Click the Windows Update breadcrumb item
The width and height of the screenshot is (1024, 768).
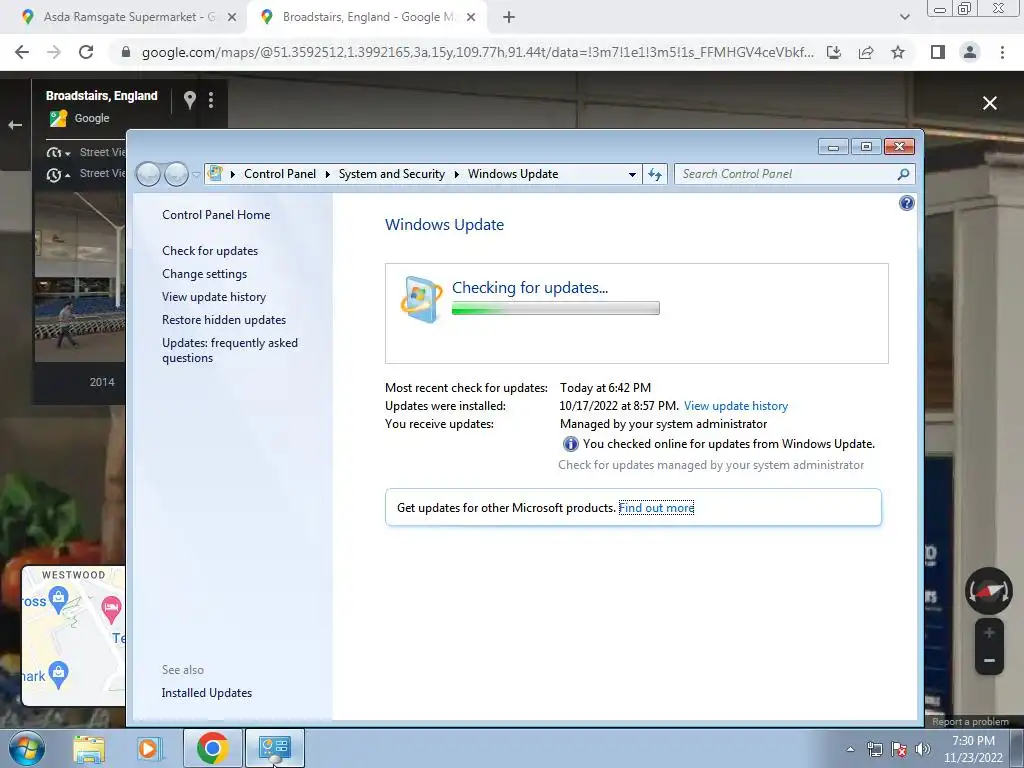pyautogui.click(x=513, y=174)
